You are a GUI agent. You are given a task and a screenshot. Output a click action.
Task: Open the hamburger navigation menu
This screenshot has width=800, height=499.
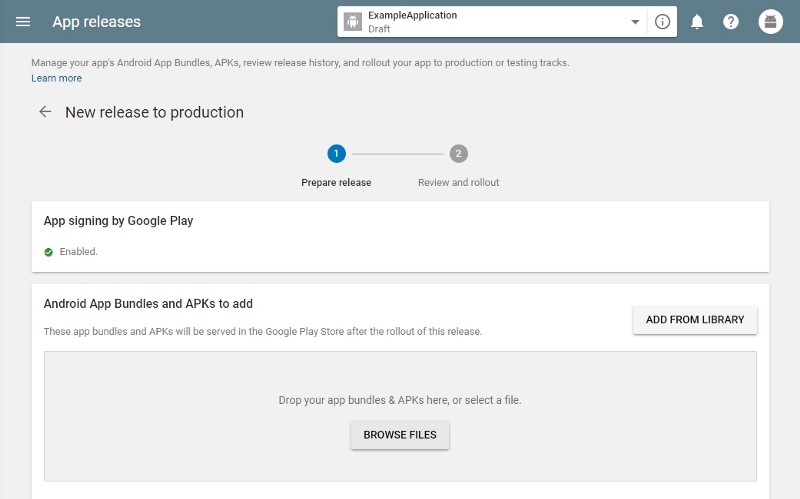point(23,22)
